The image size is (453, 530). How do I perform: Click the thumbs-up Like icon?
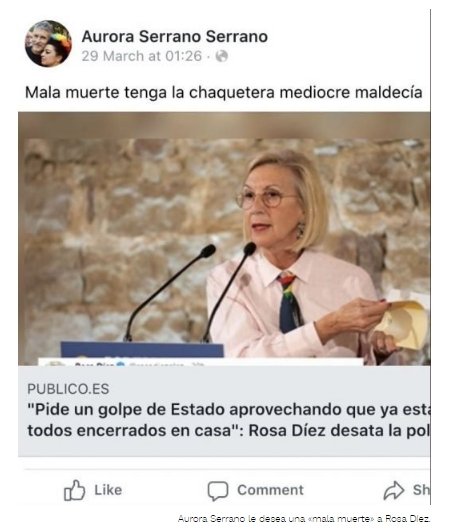tap(74, 490)
